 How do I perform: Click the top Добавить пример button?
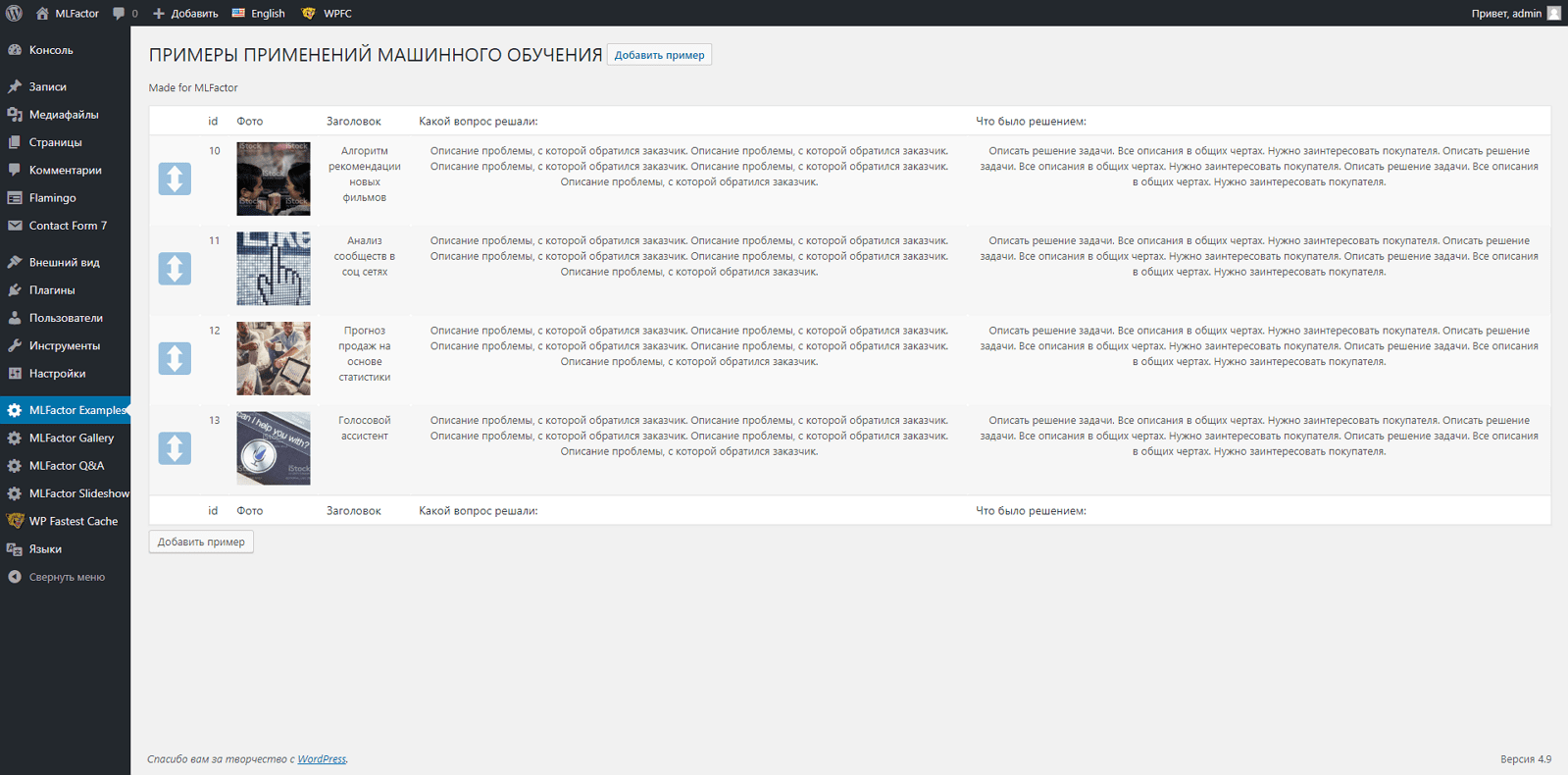coord(659,55)
